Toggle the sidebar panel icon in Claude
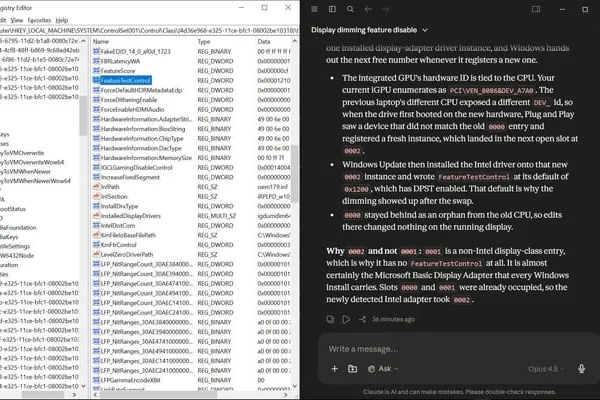600x400 pixels. (x=332, y=9)
